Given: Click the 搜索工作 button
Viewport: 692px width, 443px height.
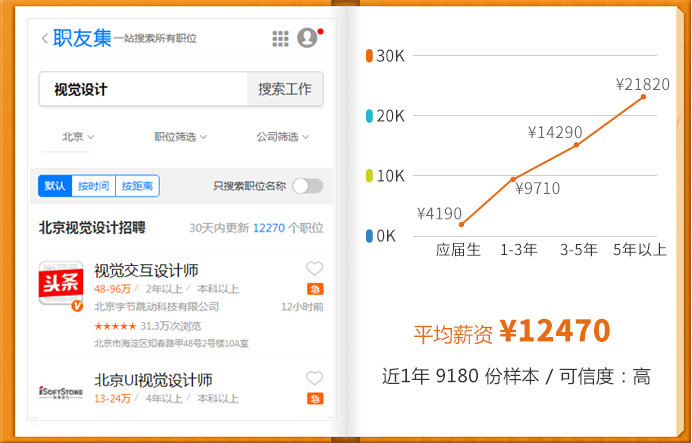Looking at the screenshot, I should 285,89.
